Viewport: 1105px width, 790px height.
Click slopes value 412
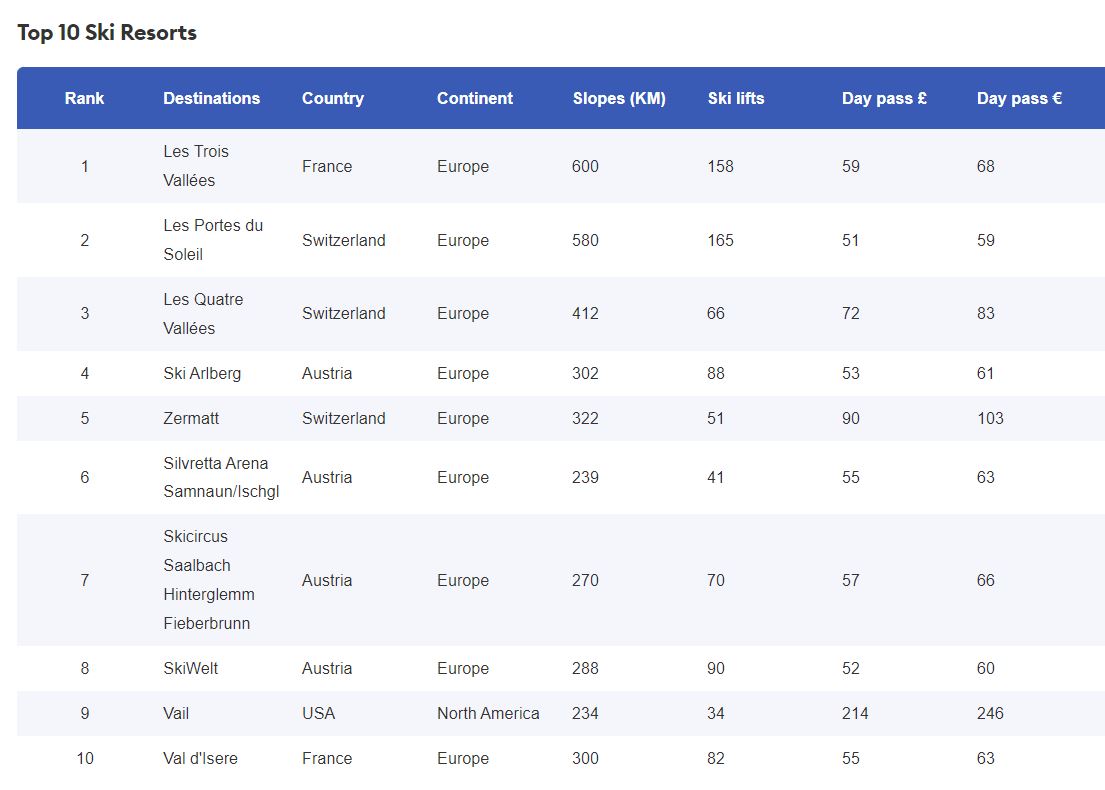585,313
